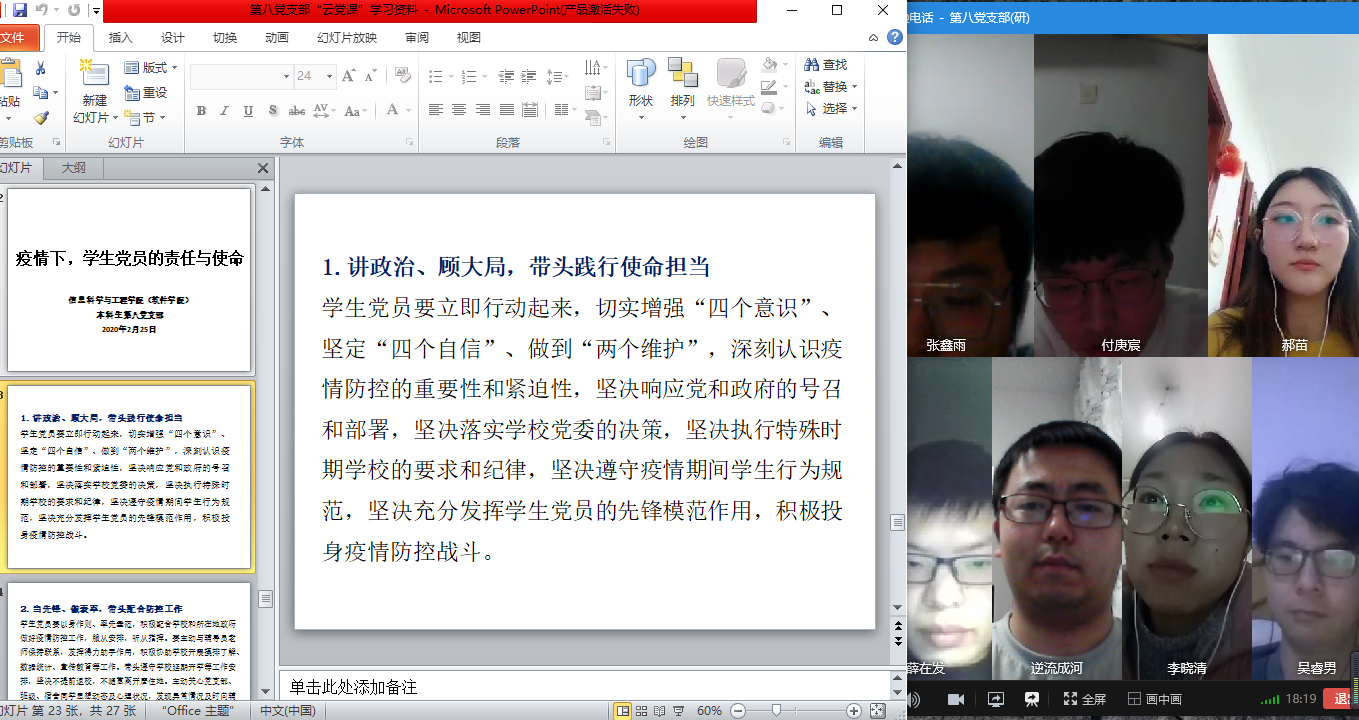Click the screen share icon in meeting toolbar

pos(996,699)
